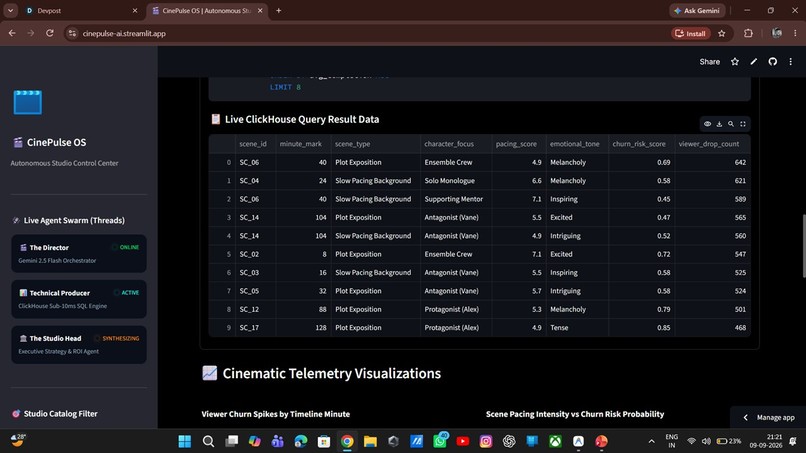Click Solo Monologue cell
Image resolution: width=806 pixels, height=453 pixels.
[456, 180]
